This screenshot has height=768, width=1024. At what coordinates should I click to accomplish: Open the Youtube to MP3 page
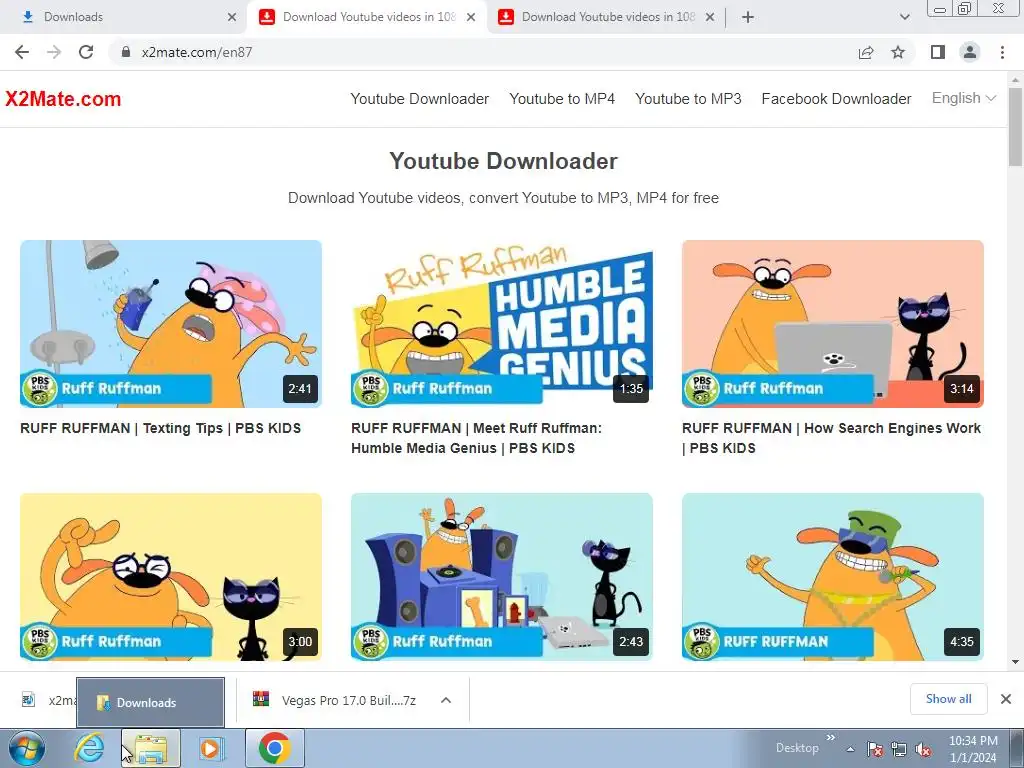pyautogui.click(x=688, y=99)
